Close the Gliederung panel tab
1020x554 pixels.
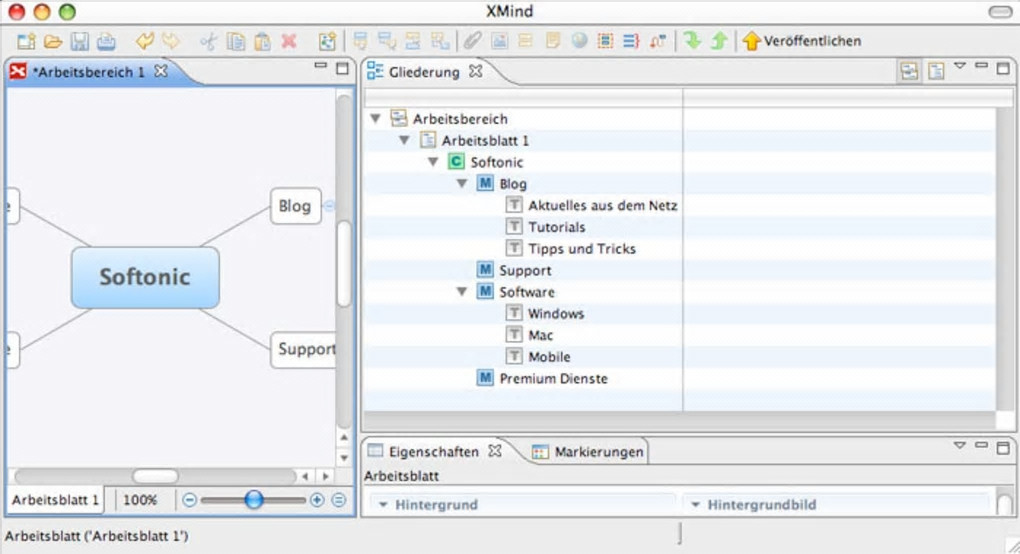pos(476,71)
